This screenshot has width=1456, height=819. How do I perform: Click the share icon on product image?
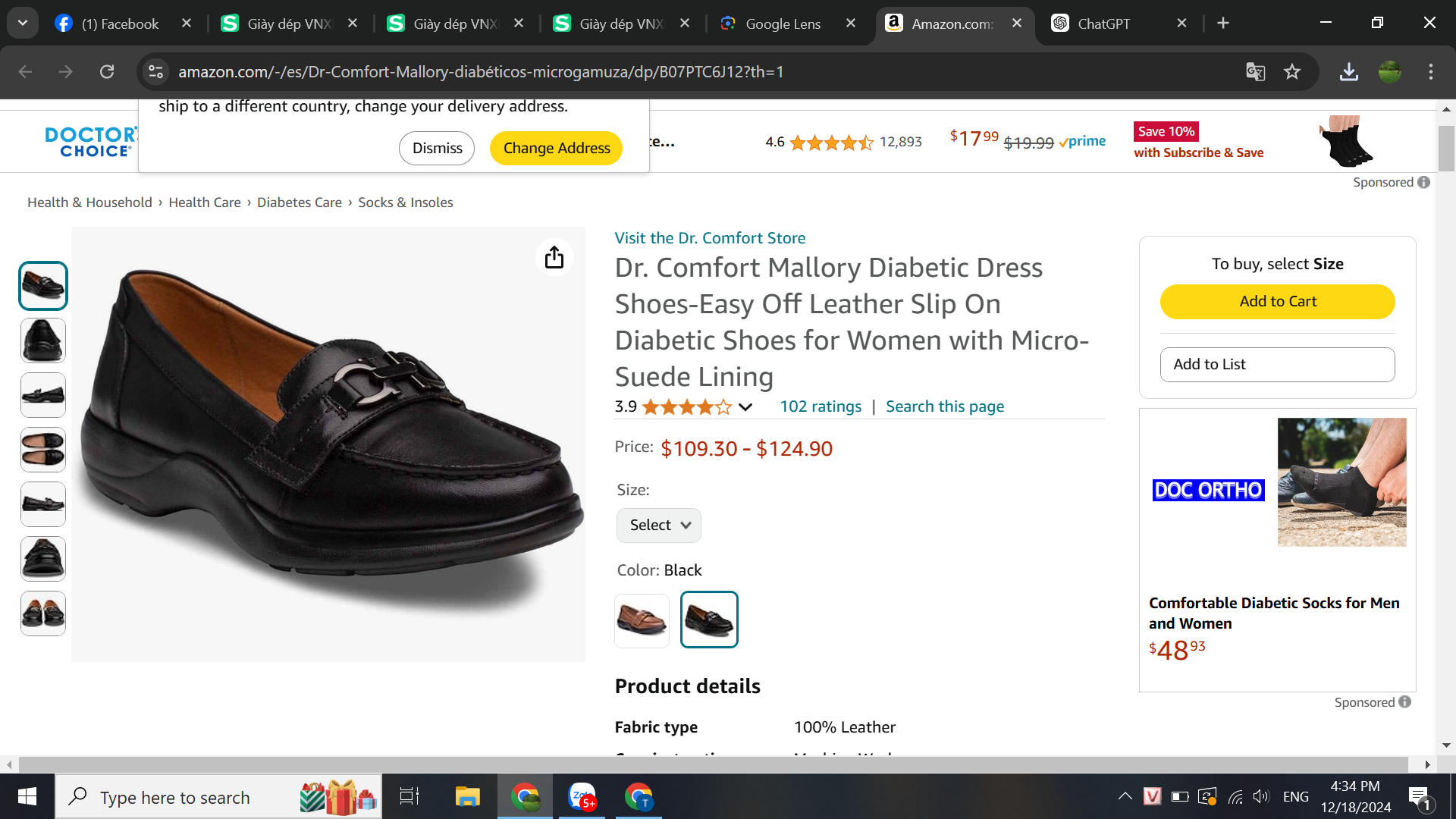(x=554, y=257)
